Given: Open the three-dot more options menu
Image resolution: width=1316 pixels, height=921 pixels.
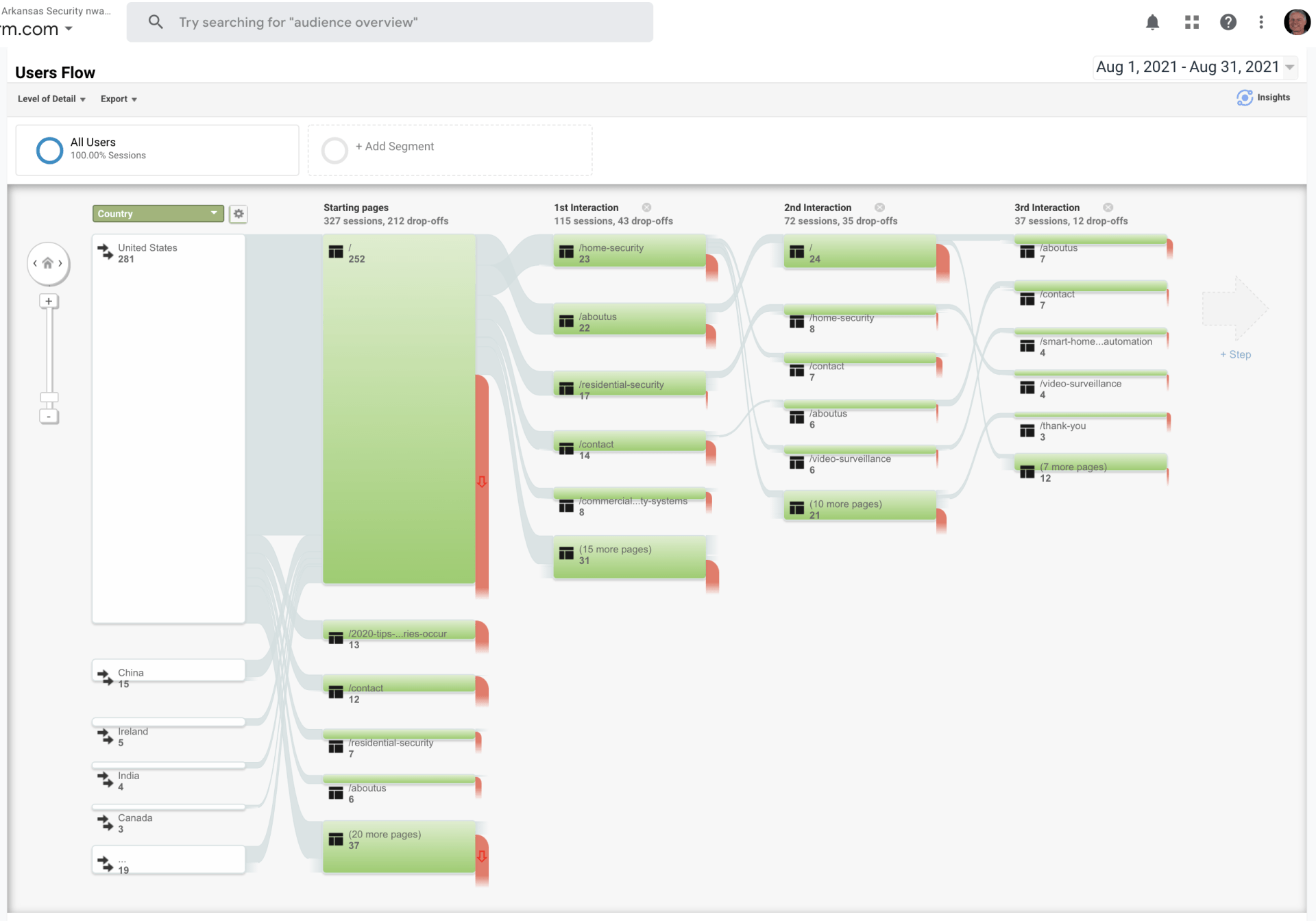Looking at the screenshot, I should (x=1261, y=23).
